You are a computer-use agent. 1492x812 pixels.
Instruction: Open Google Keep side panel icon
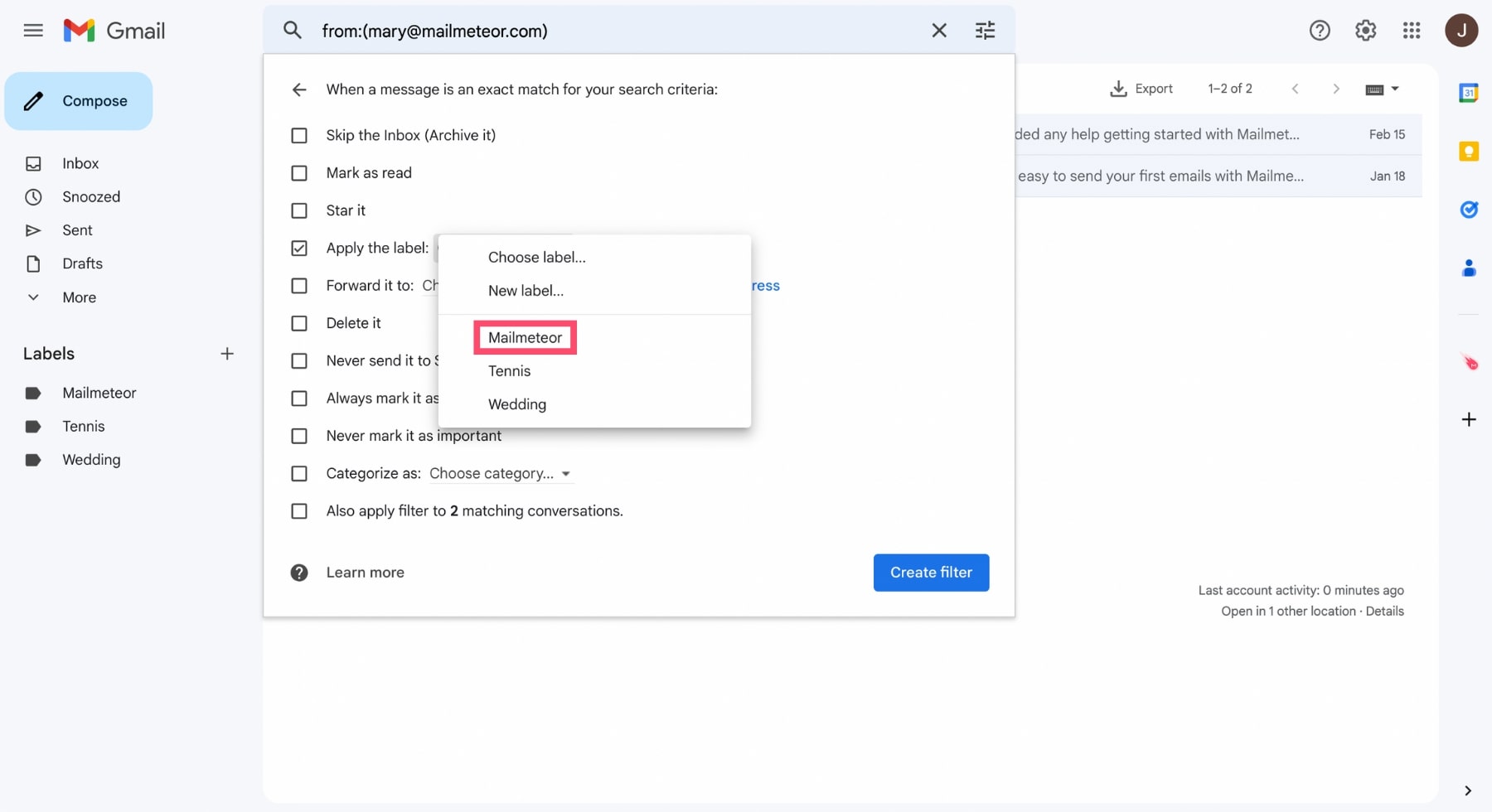click(x=1469, y=151)
